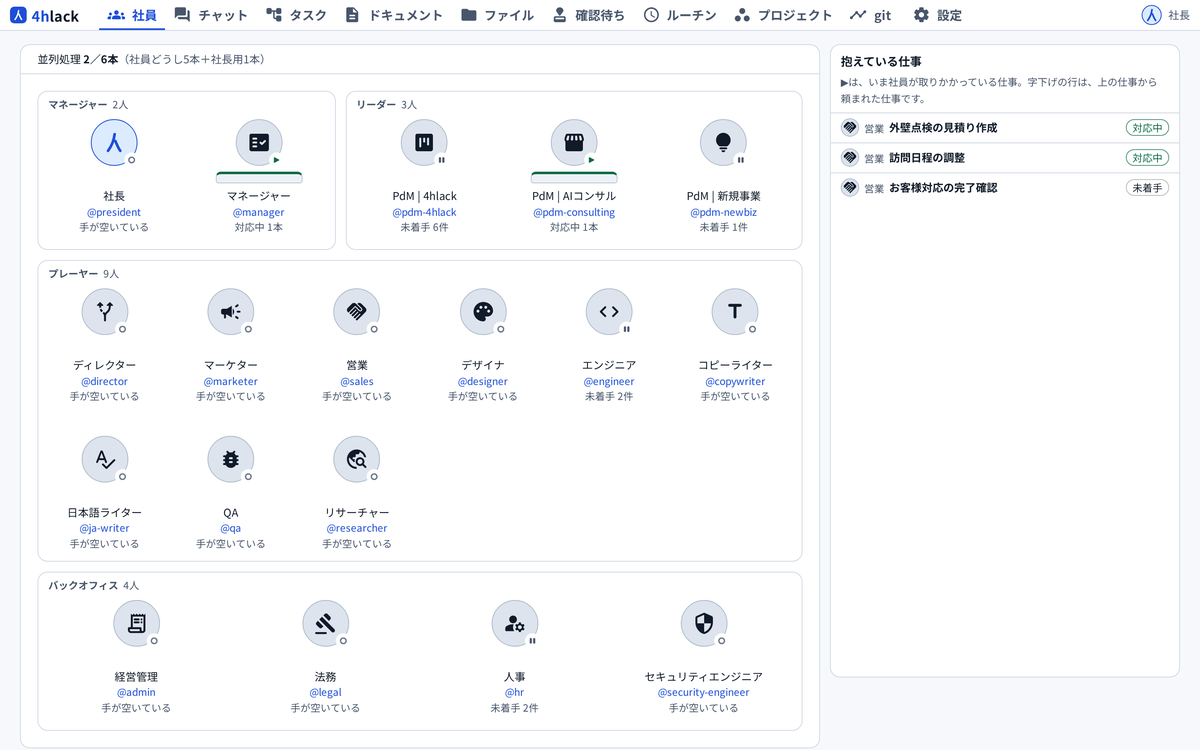Open the @director handle link
Screen dimensions: 1200x750
(x=105, y=381)
